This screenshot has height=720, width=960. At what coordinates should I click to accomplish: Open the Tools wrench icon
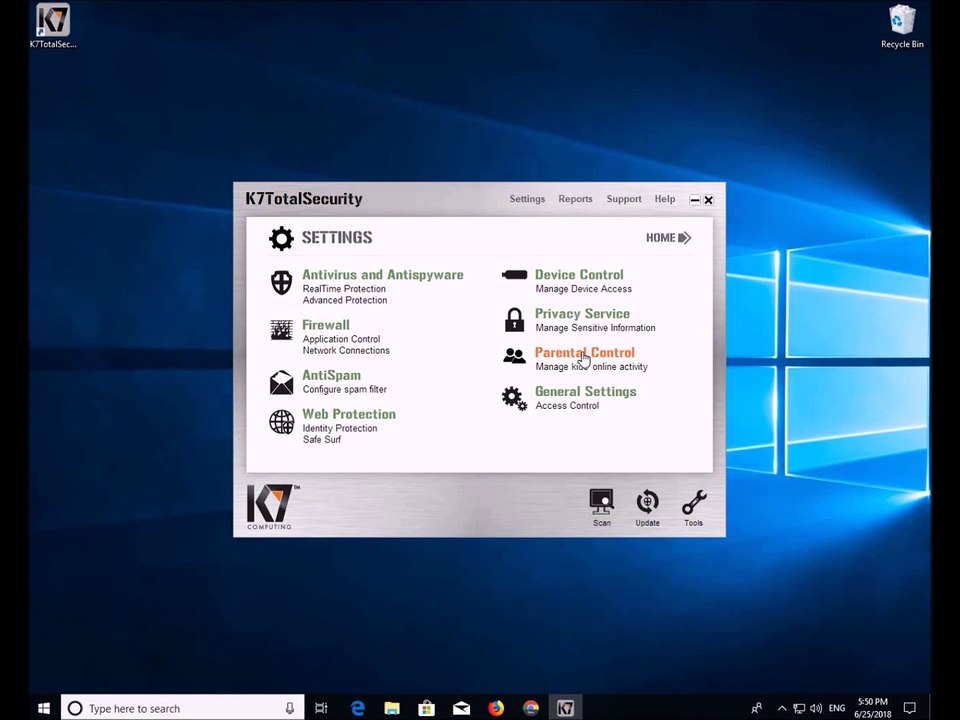694,508
